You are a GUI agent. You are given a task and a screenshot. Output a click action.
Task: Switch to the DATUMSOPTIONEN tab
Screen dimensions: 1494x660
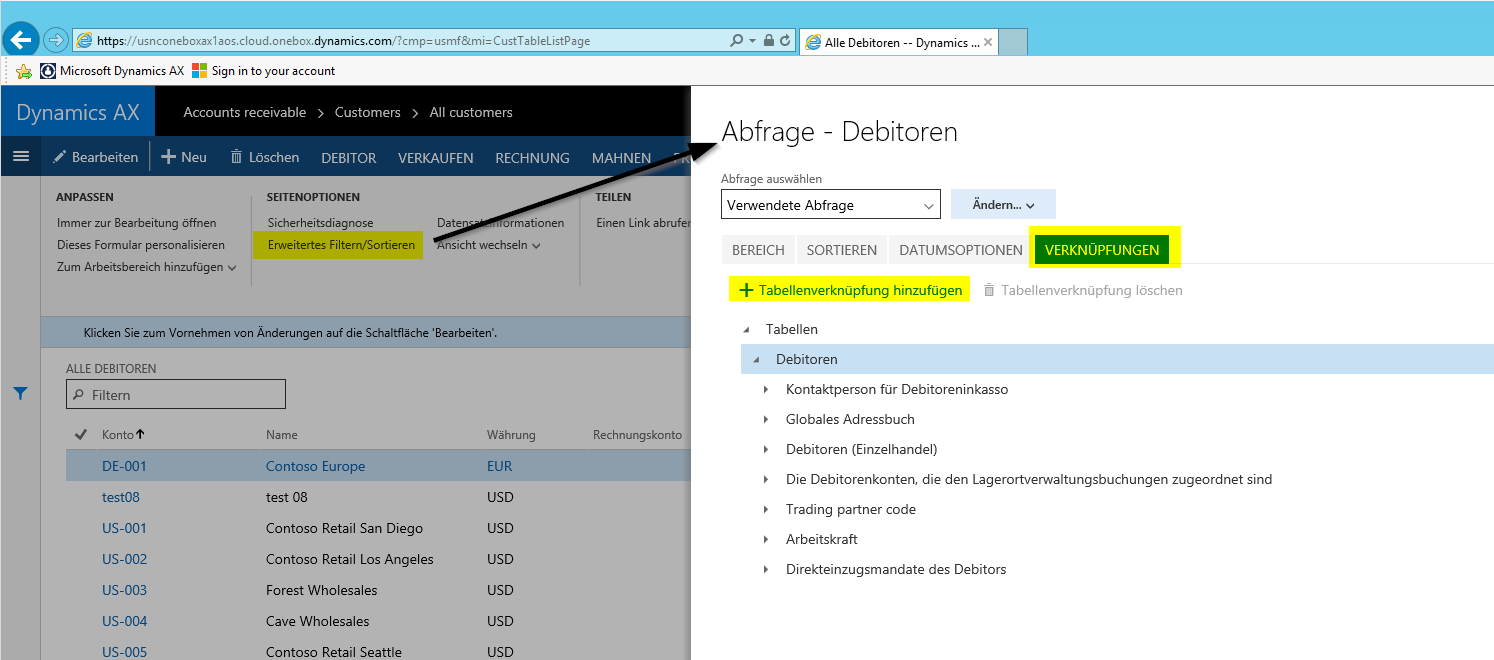click(x=960, y=250)
